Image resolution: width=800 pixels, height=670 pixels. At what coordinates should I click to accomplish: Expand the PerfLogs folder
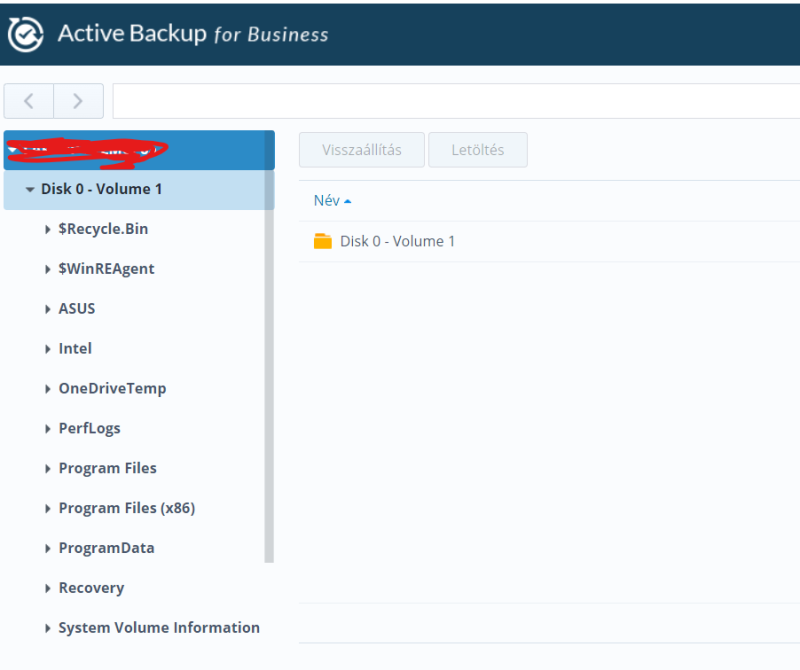[47, 429]
